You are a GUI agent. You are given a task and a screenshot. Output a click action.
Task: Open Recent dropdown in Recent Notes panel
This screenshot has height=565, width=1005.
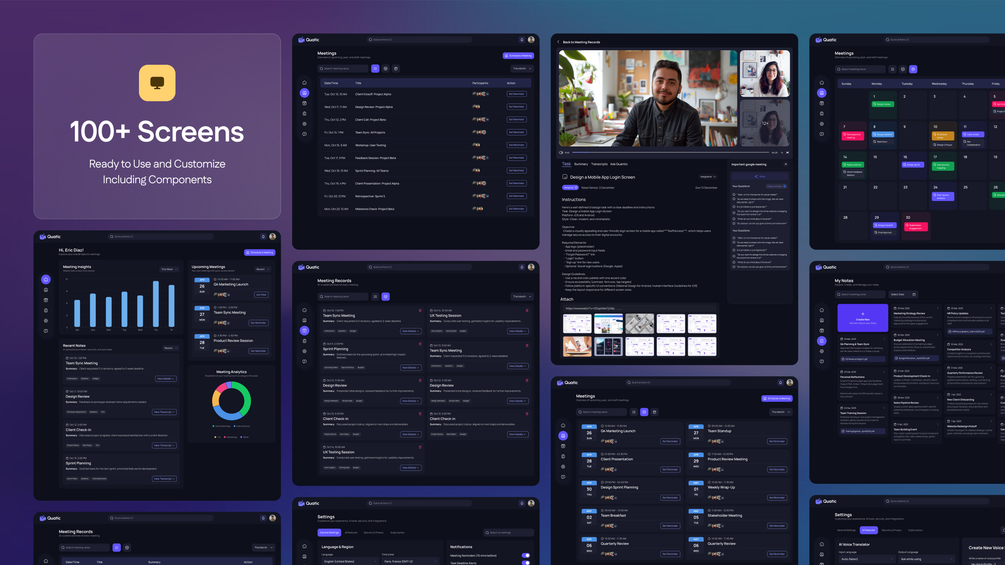(170, 348)
